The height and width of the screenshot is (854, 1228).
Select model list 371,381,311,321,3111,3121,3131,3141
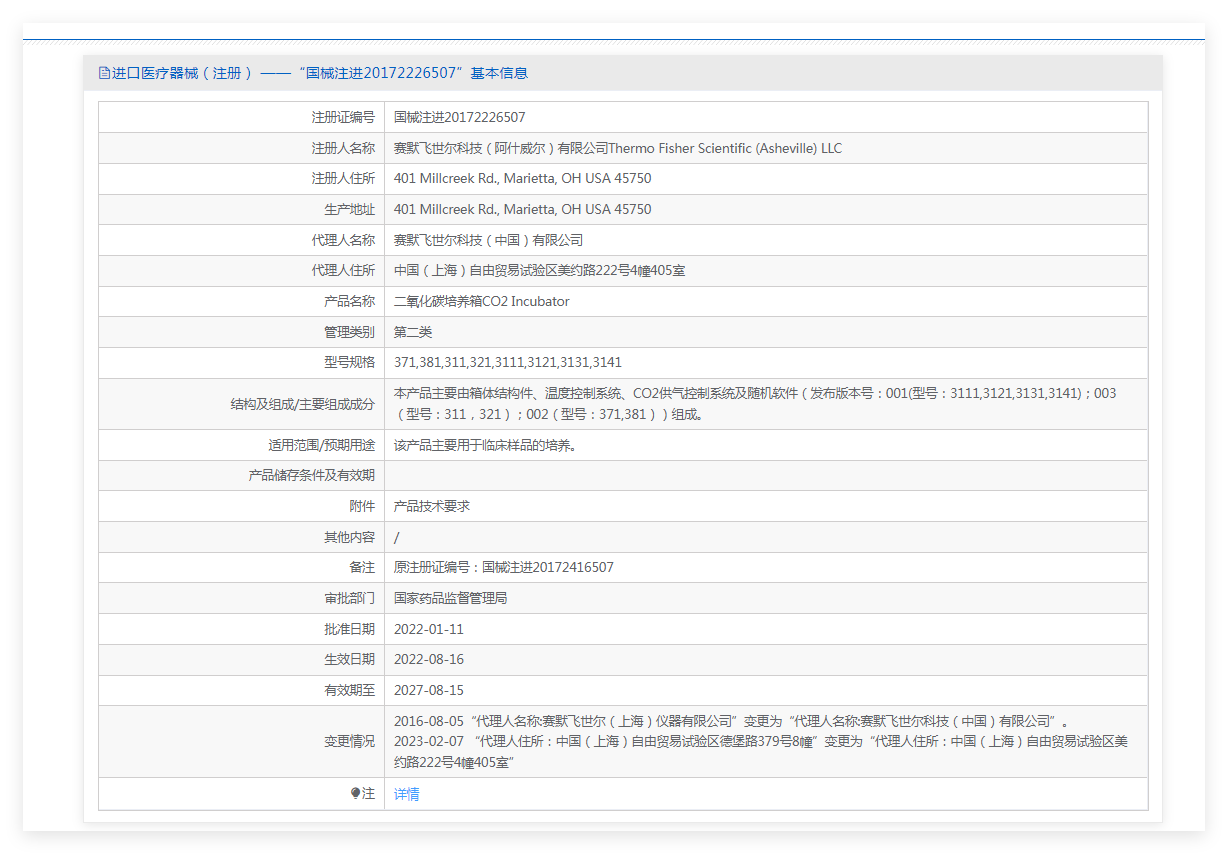pyautogui.click(x=508, y=363)
